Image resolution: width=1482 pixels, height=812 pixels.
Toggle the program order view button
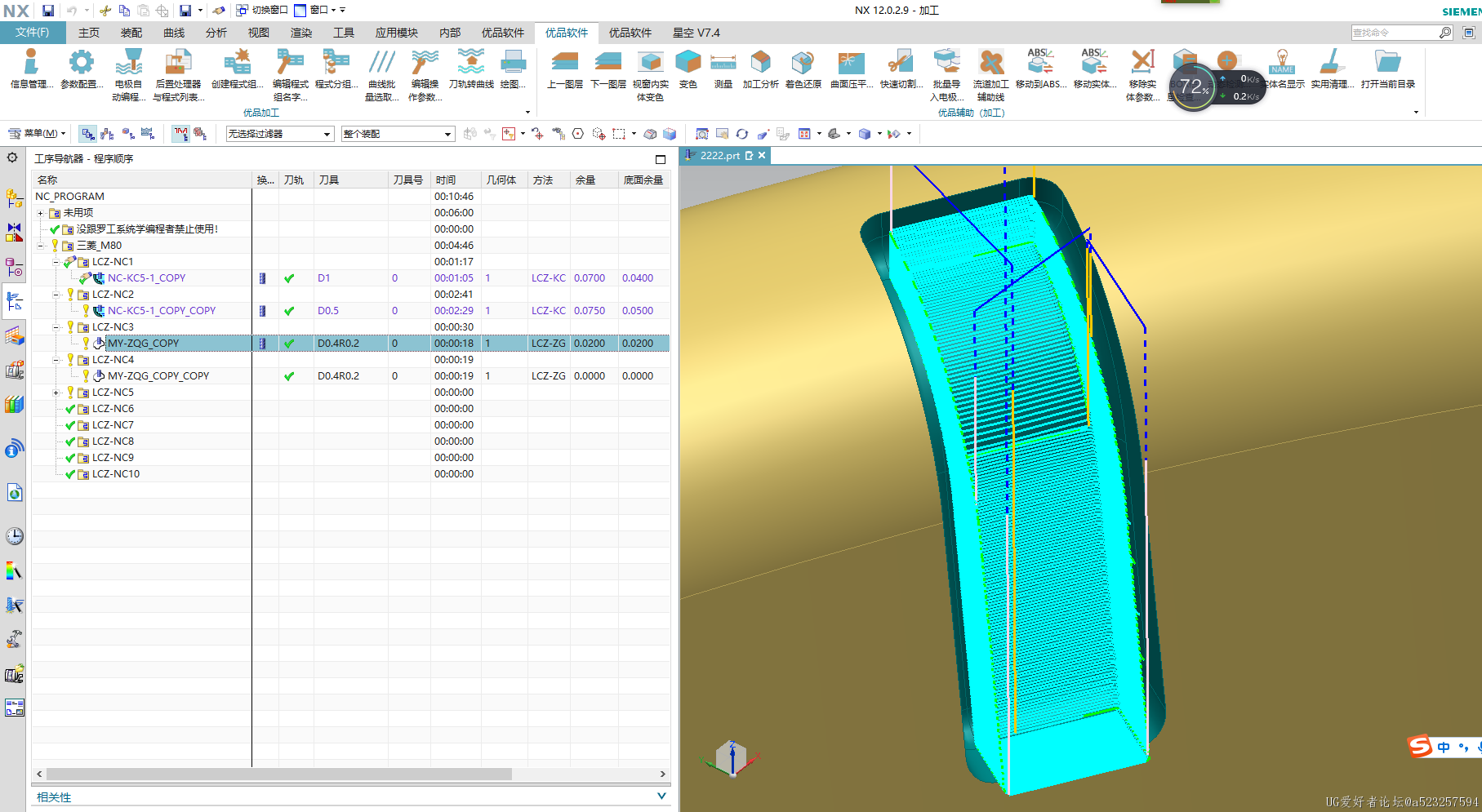(x=88, y=134)
